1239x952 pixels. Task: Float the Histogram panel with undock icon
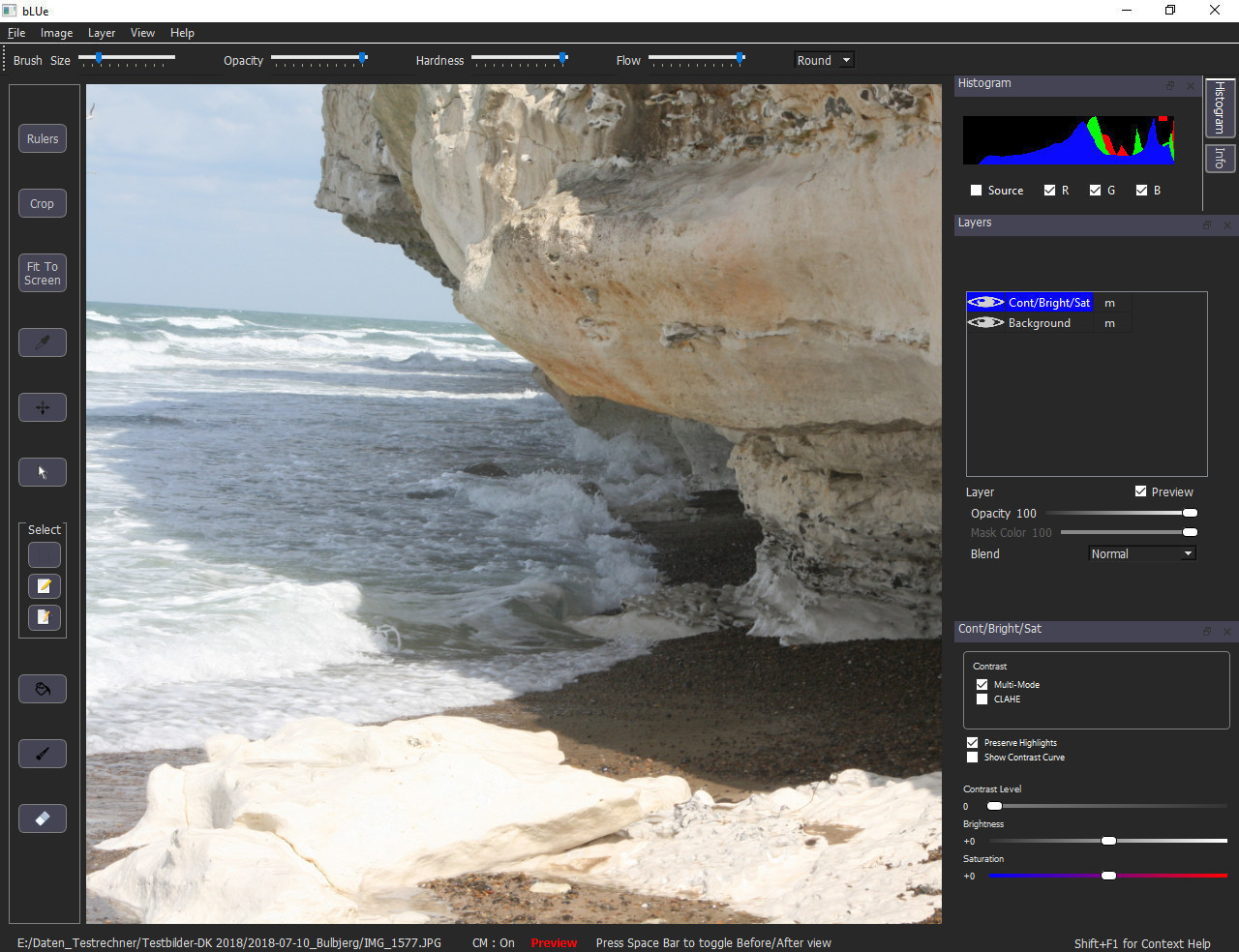click(x=1169, y=86)
